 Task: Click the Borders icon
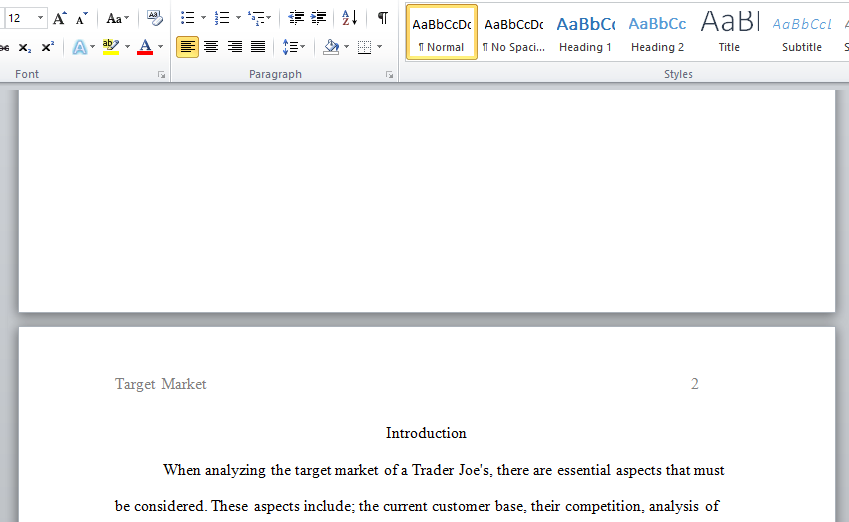coord(364,48)
